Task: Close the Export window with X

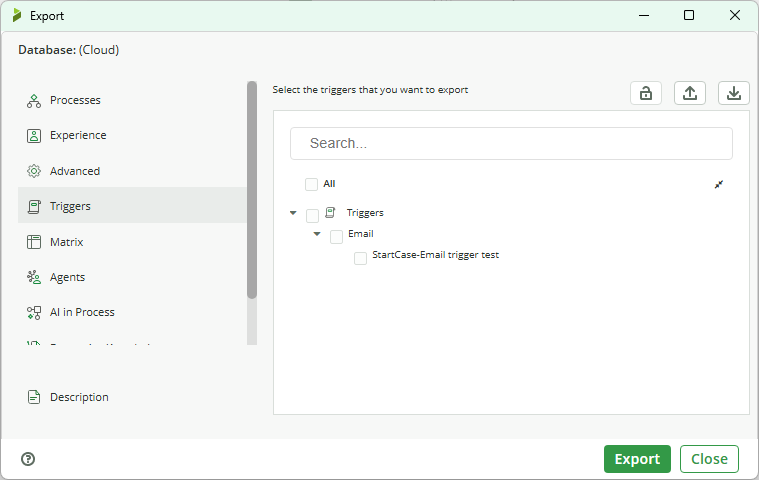Action: click(735, 15)
